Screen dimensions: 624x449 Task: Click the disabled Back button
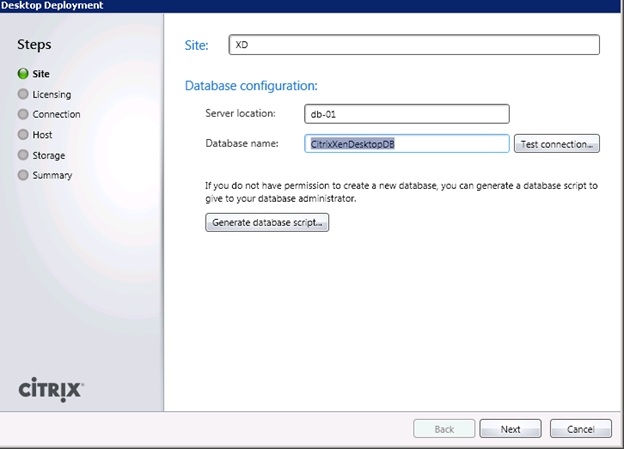pyautogui.click(x=444, y=429)
